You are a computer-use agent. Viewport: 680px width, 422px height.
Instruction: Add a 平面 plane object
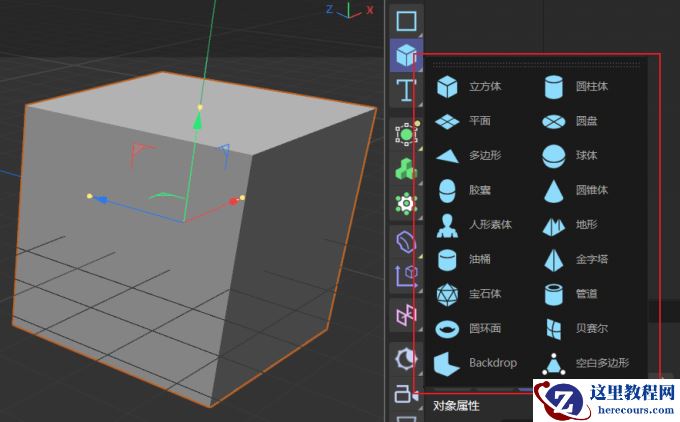click(463, 121)
